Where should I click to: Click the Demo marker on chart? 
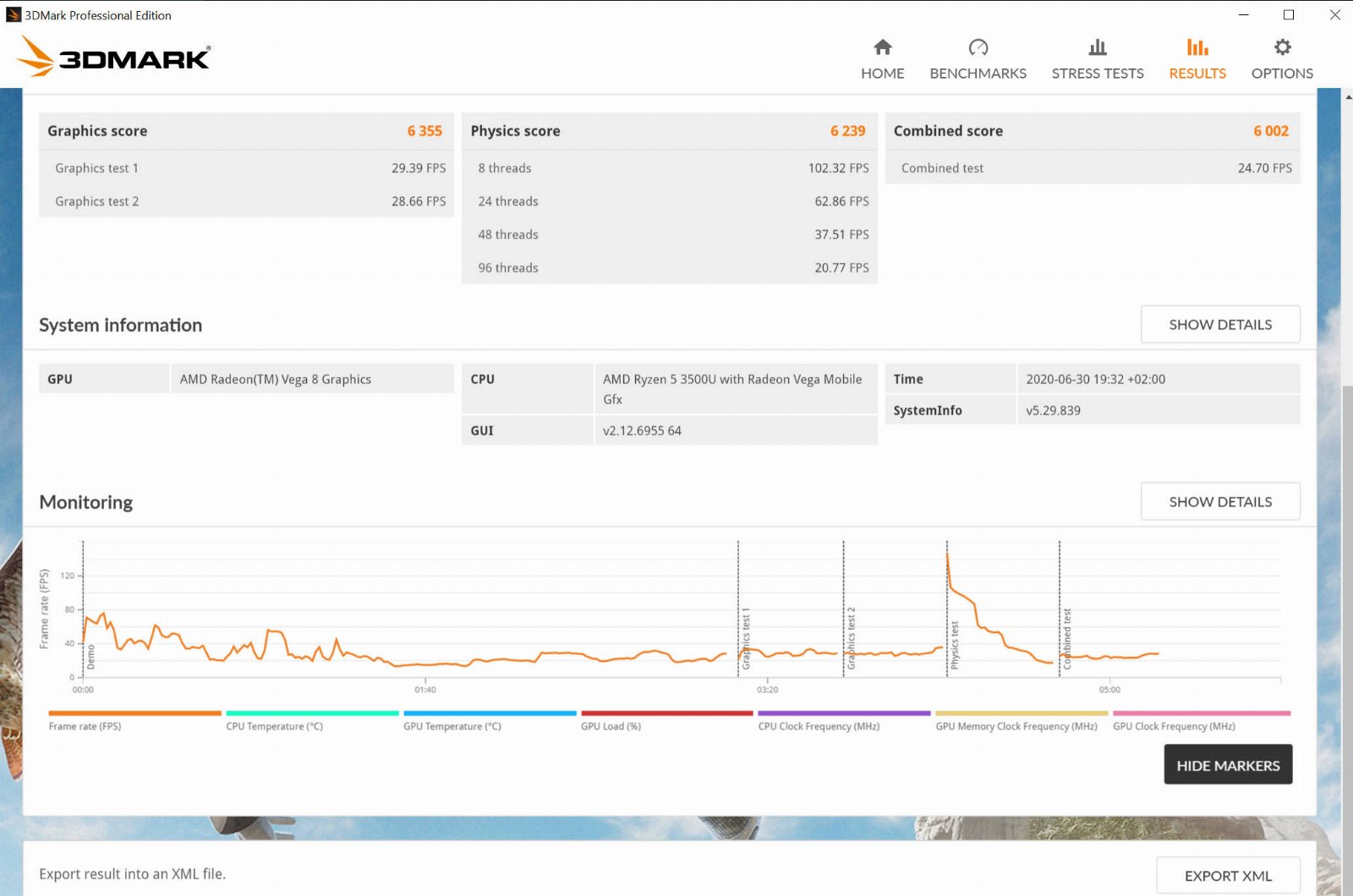click(90, 657)
